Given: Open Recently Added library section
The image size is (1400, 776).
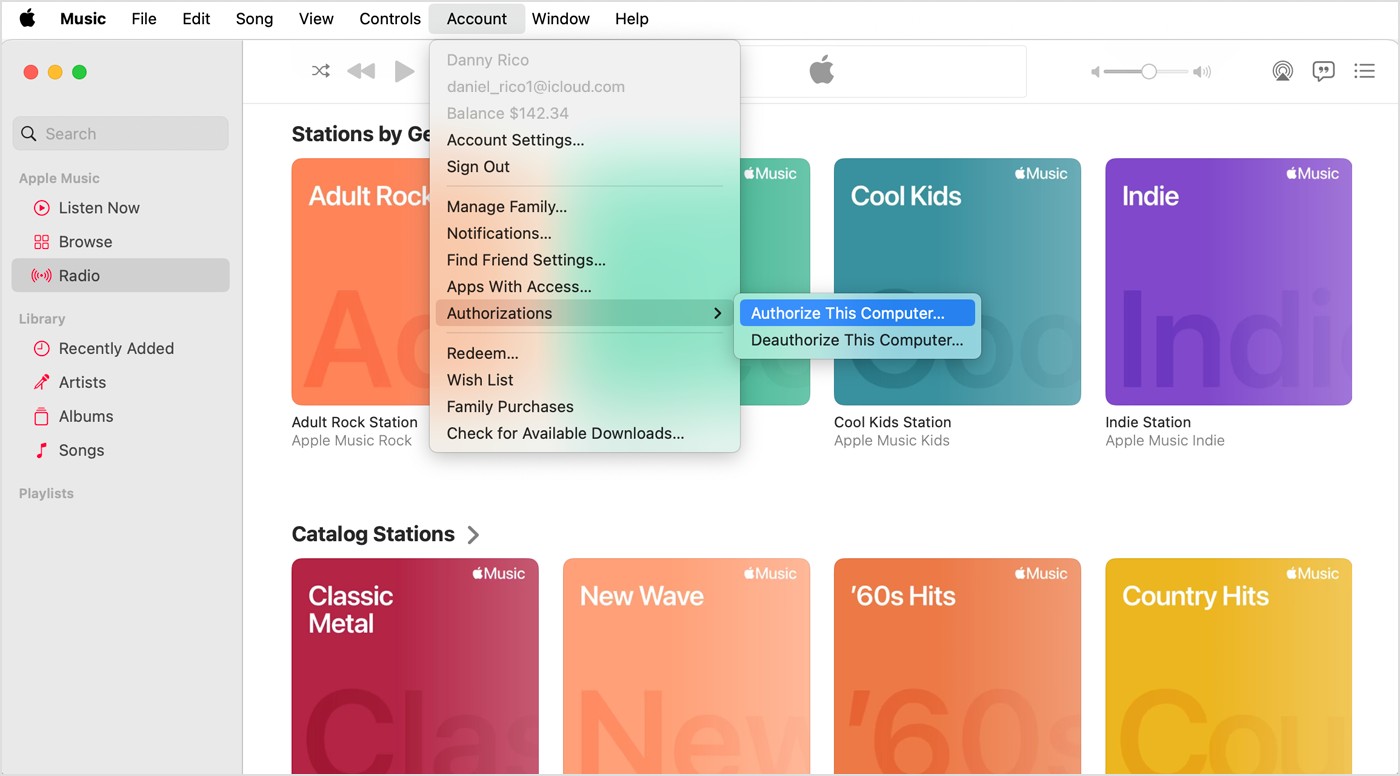Looking at the screenshot, I should click(120, 348).
